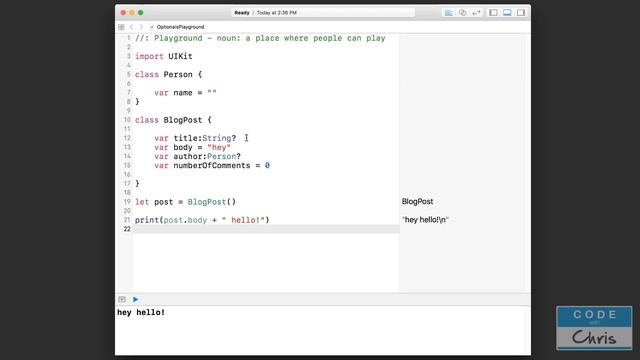Hide the debug console area

[122, 299]
